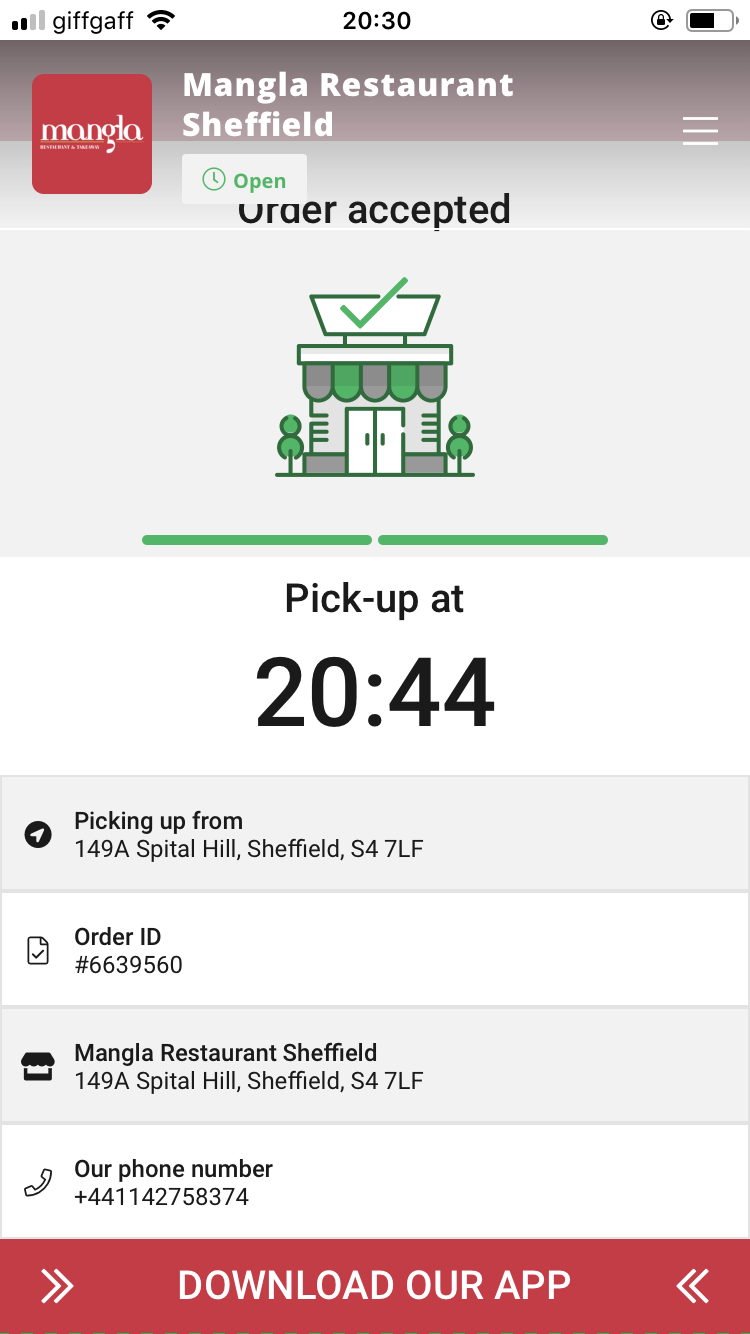This screenshot has height=1334, width=750.
Task: Tap the storefront icon
Action: (x=38, y=1066)
